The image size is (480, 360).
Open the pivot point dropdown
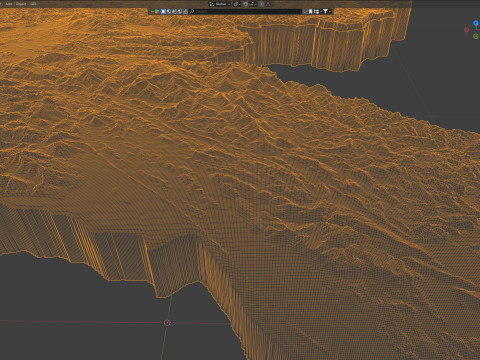237,4
